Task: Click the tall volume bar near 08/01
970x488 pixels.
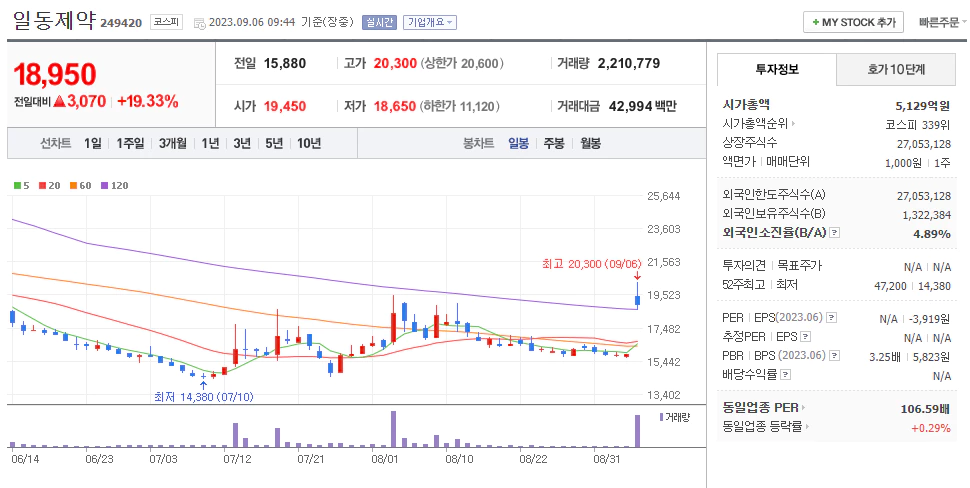Action: [x=393, y=429]
